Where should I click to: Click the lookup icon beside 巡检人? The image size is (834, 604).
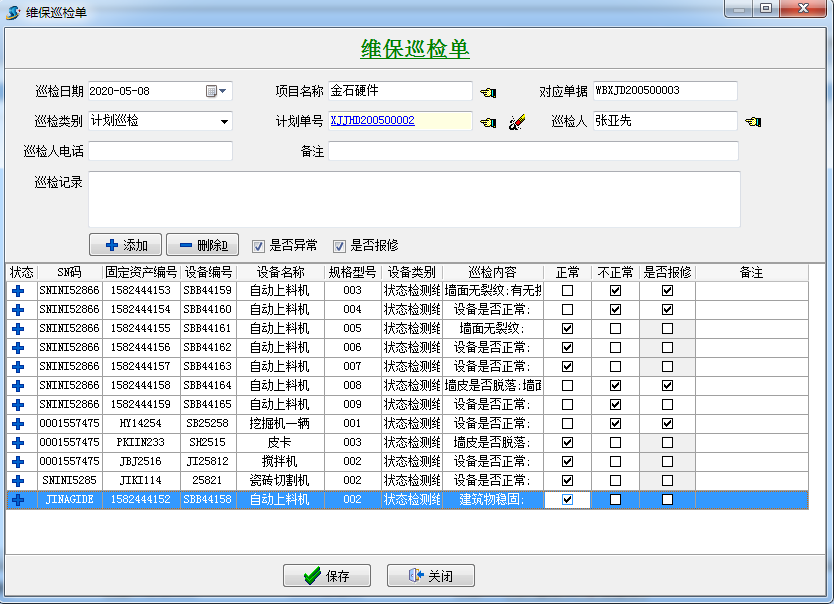[x=753, y=122]
